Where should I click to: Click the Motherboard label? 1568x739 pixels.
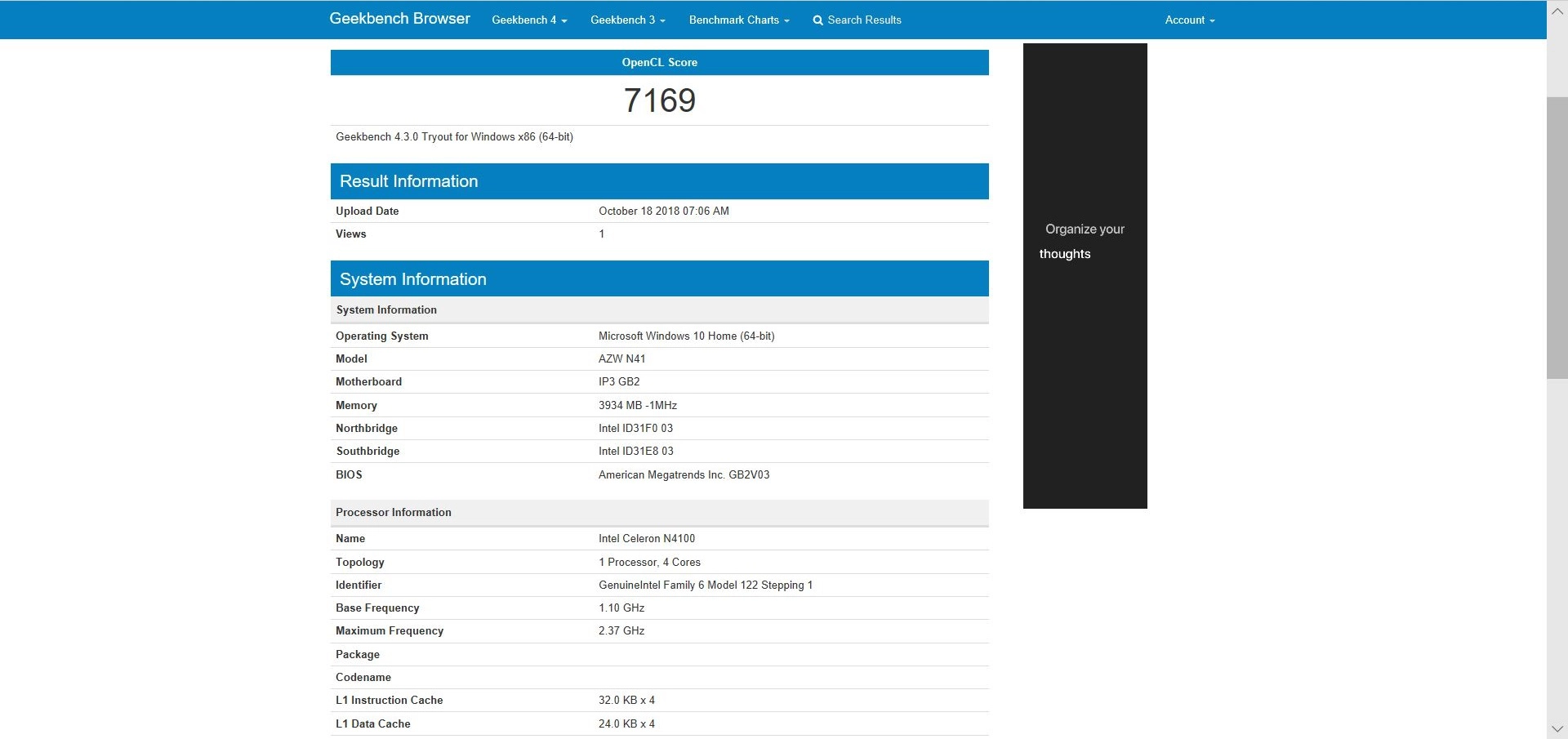369,381
